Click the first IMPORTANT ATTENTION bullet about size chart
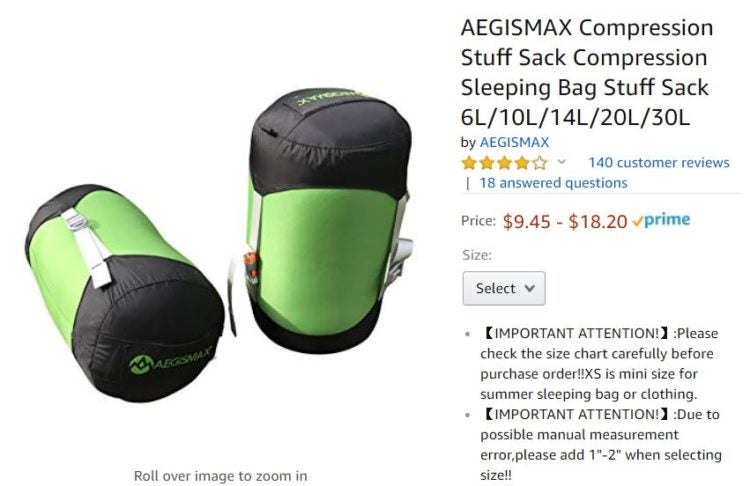 [599, 364]
